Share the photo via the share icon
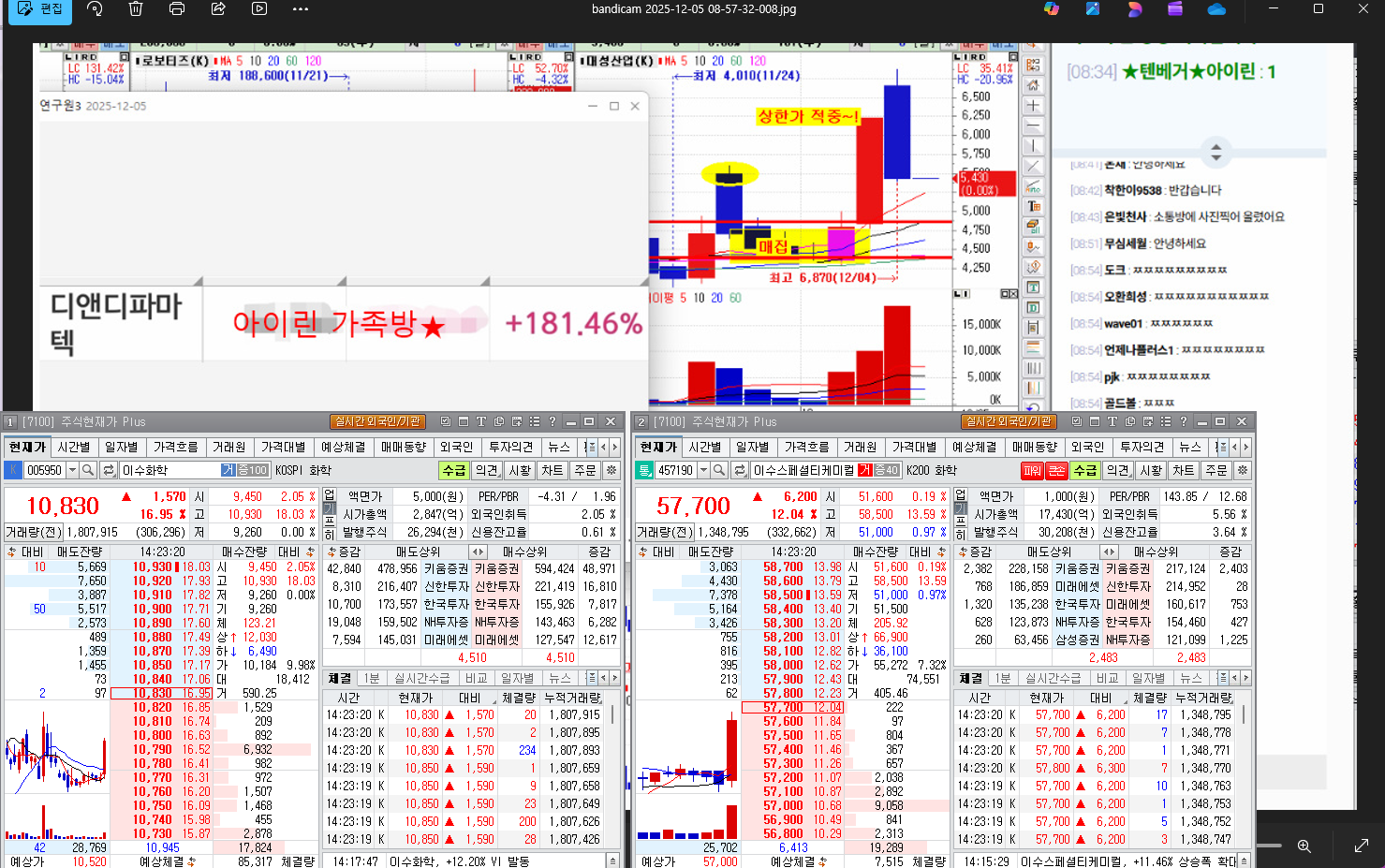 click(x=218, y=9)
